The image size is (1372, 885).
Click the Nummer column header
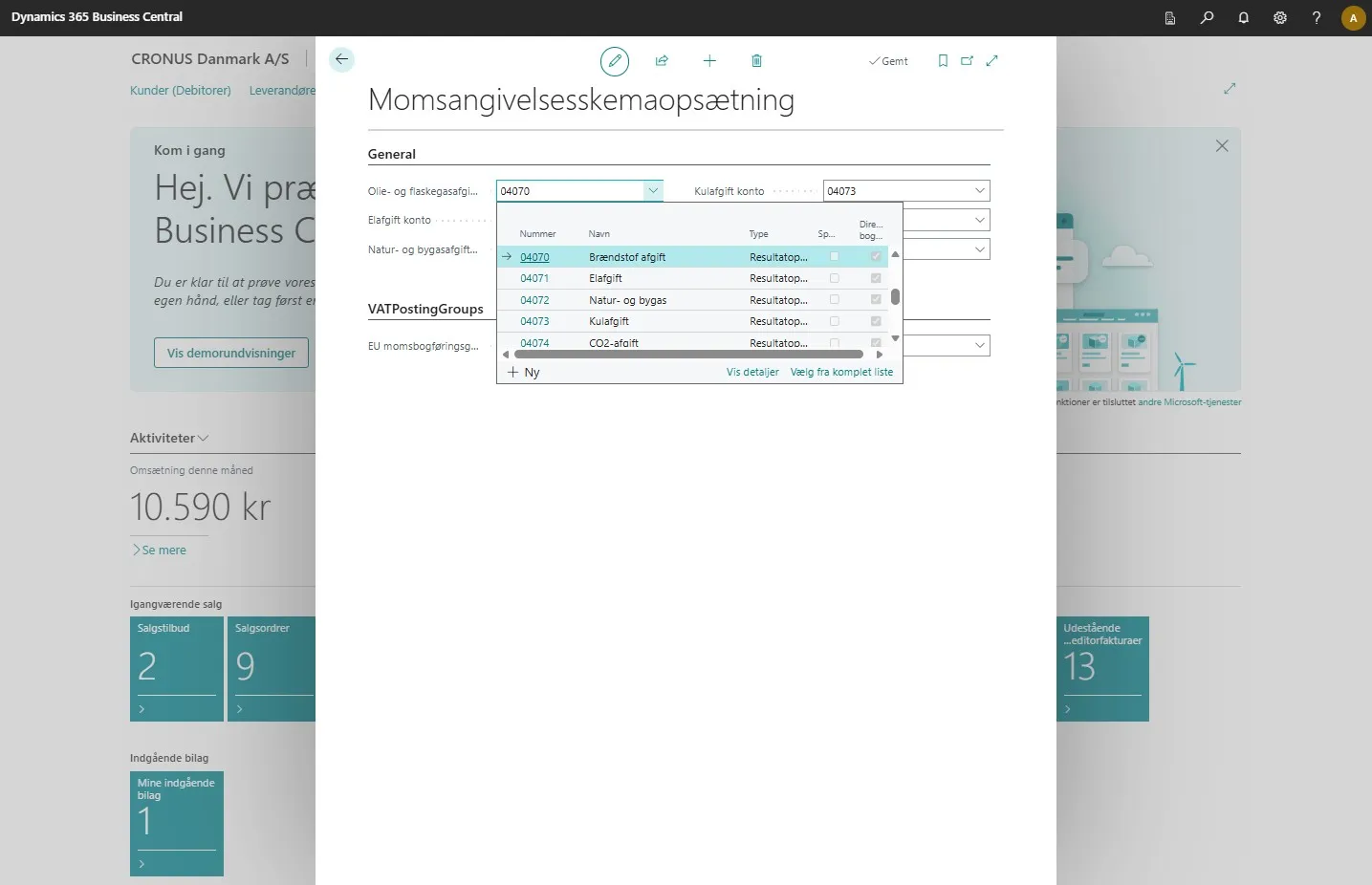[x=537, y=234]
